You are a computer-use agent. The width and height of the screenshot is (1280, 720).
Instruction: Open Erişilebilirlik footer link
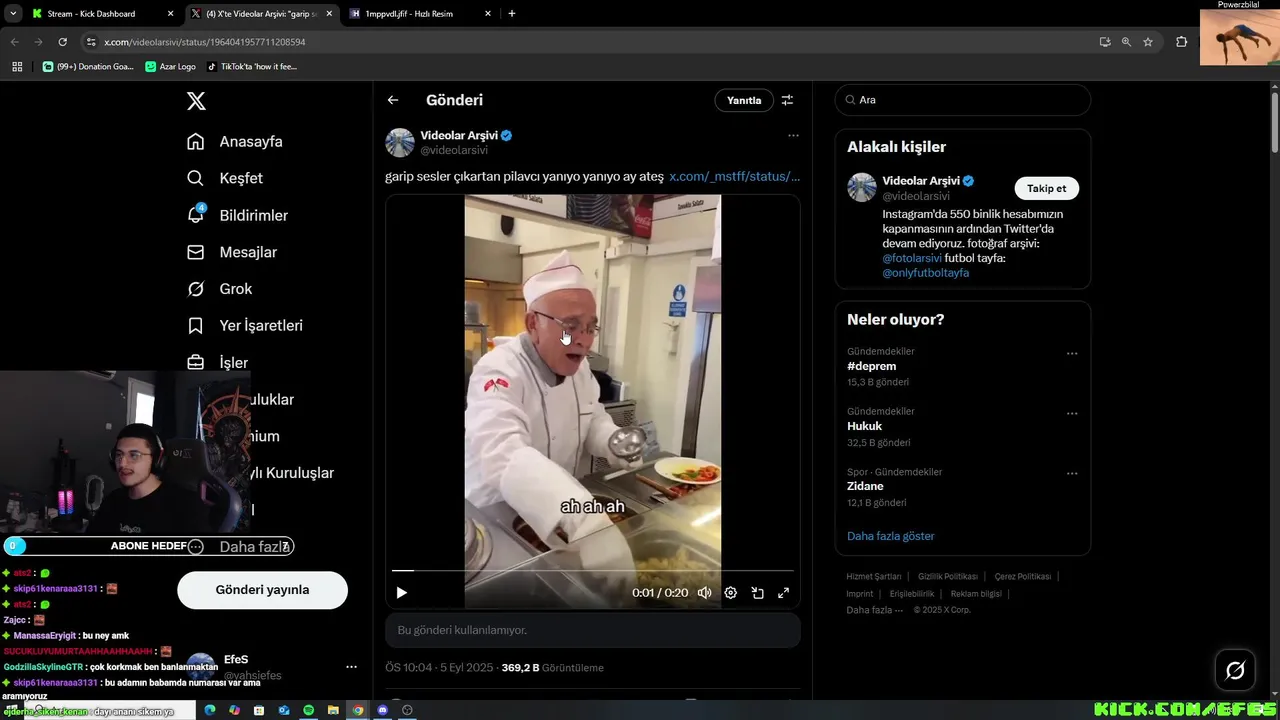click(912, 594)
